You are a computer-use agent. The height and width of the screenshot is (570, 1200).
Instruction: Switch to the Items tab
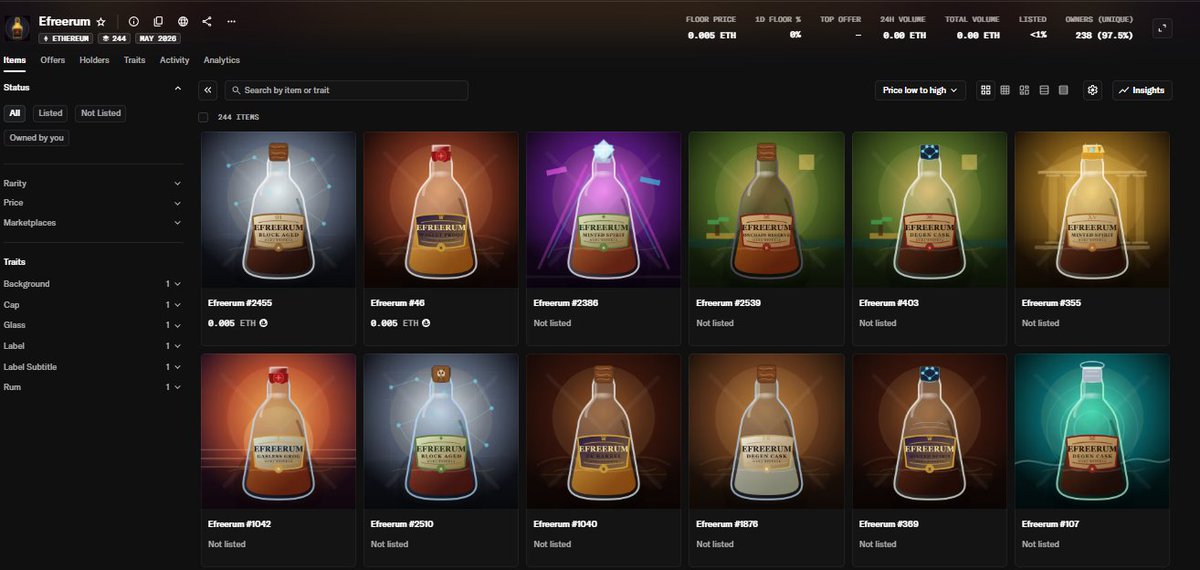(14, 60)
